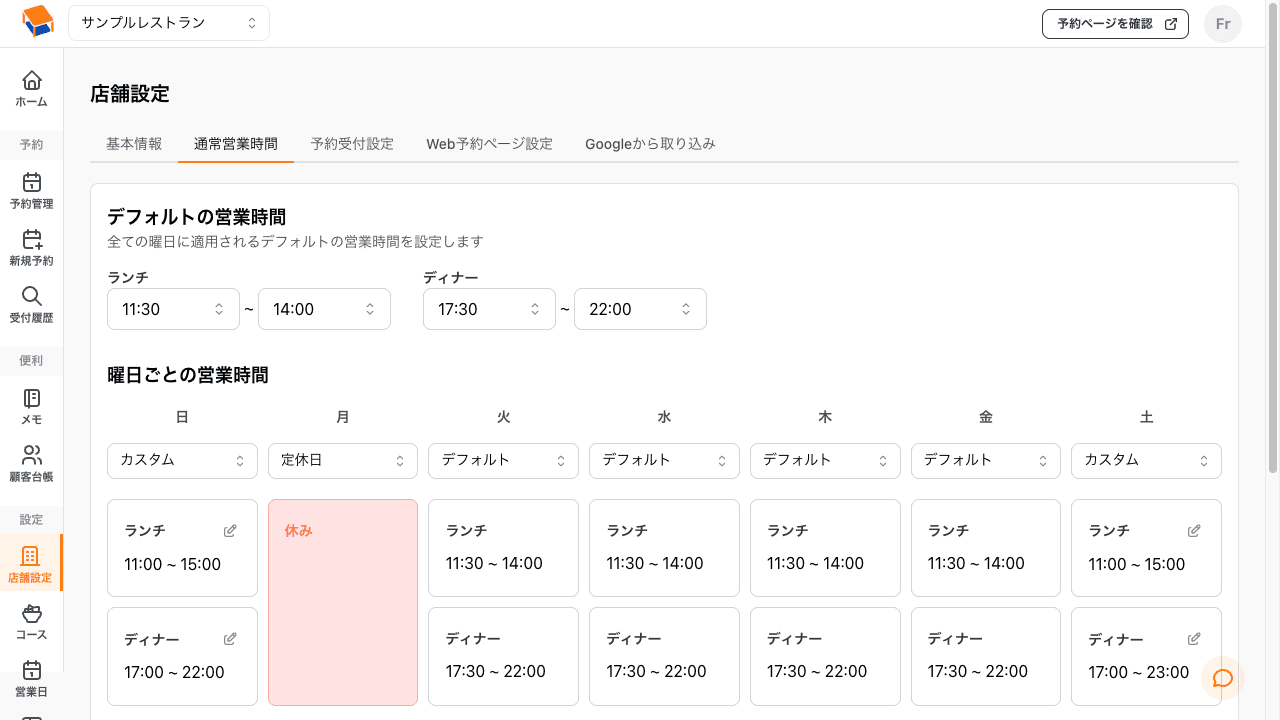
Task: Edit Sunday lunch hours with pencil icon
Action: (230, 530)
